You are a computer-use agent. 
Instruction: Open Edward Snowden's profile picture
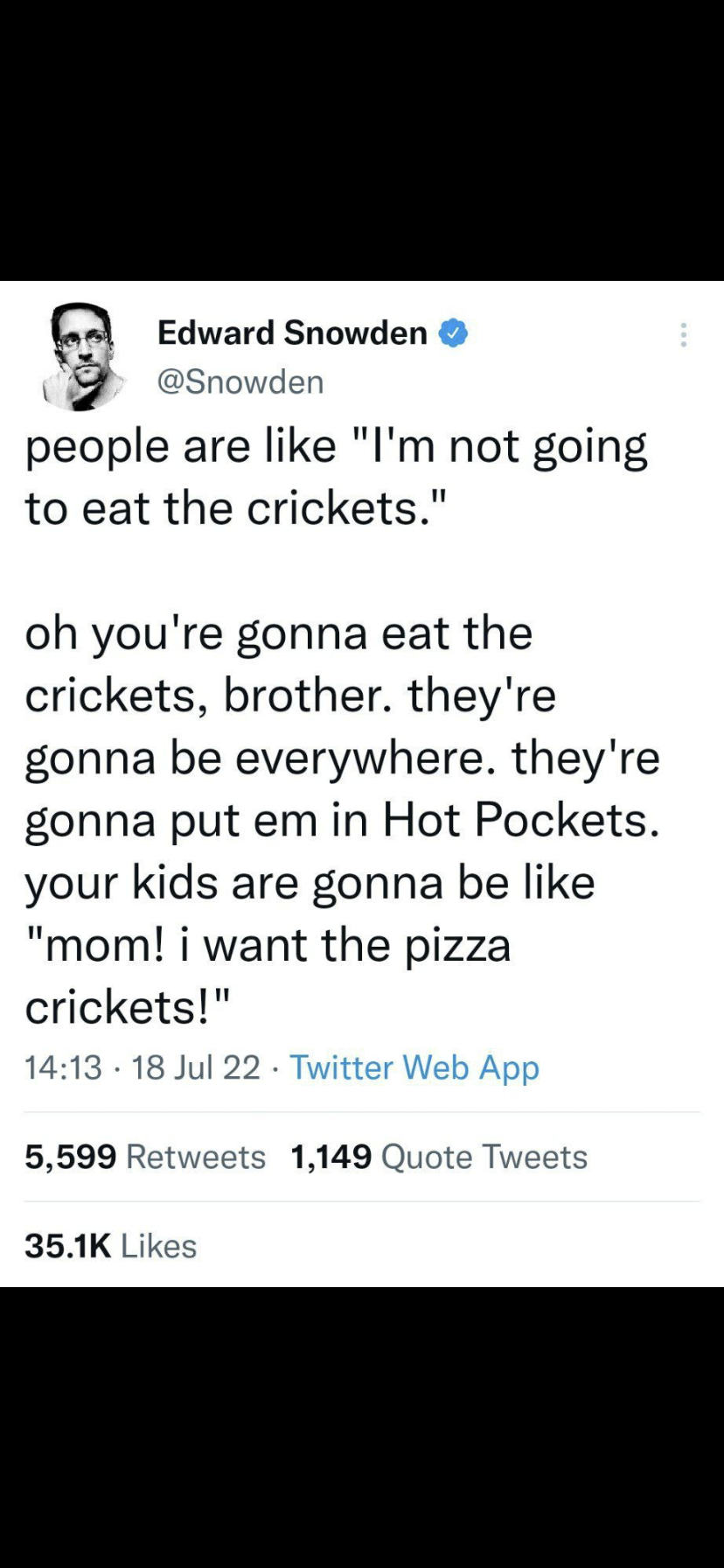pos(82,356)
